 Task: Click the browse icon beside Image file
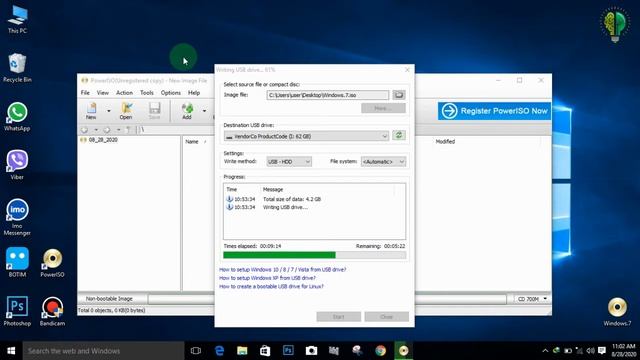(399, 95)
